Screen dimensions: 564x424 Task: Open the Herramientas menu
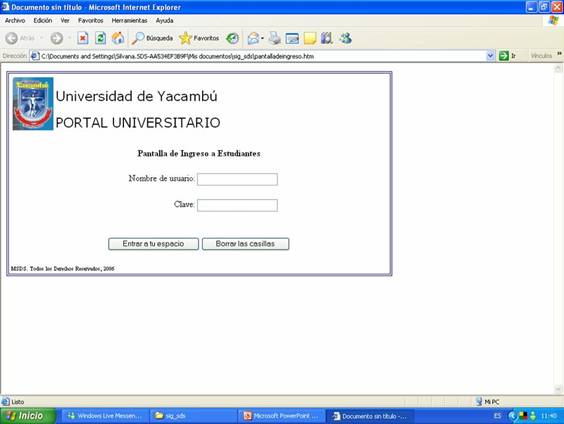click(129, 20)
